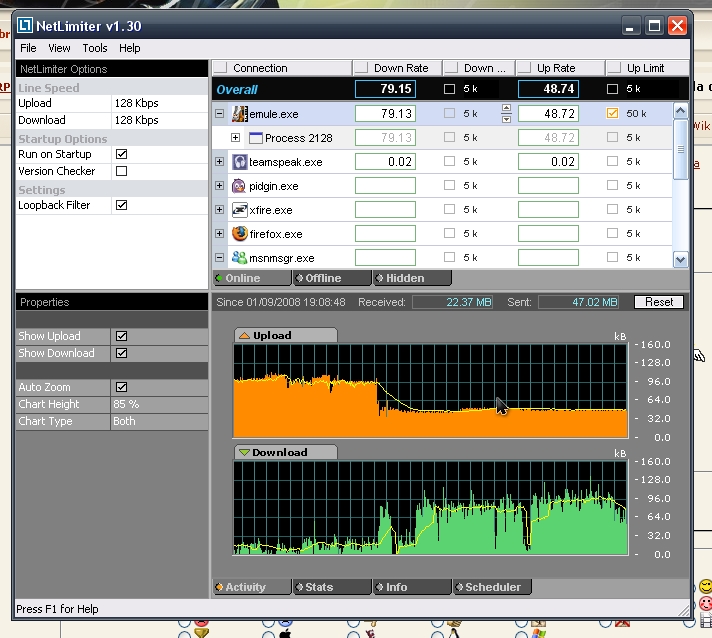This screenshot has height=638, width=712.
Task: Click connection list scrollbar up arrow
Action: pyautogui.click(x=680, y=111)
